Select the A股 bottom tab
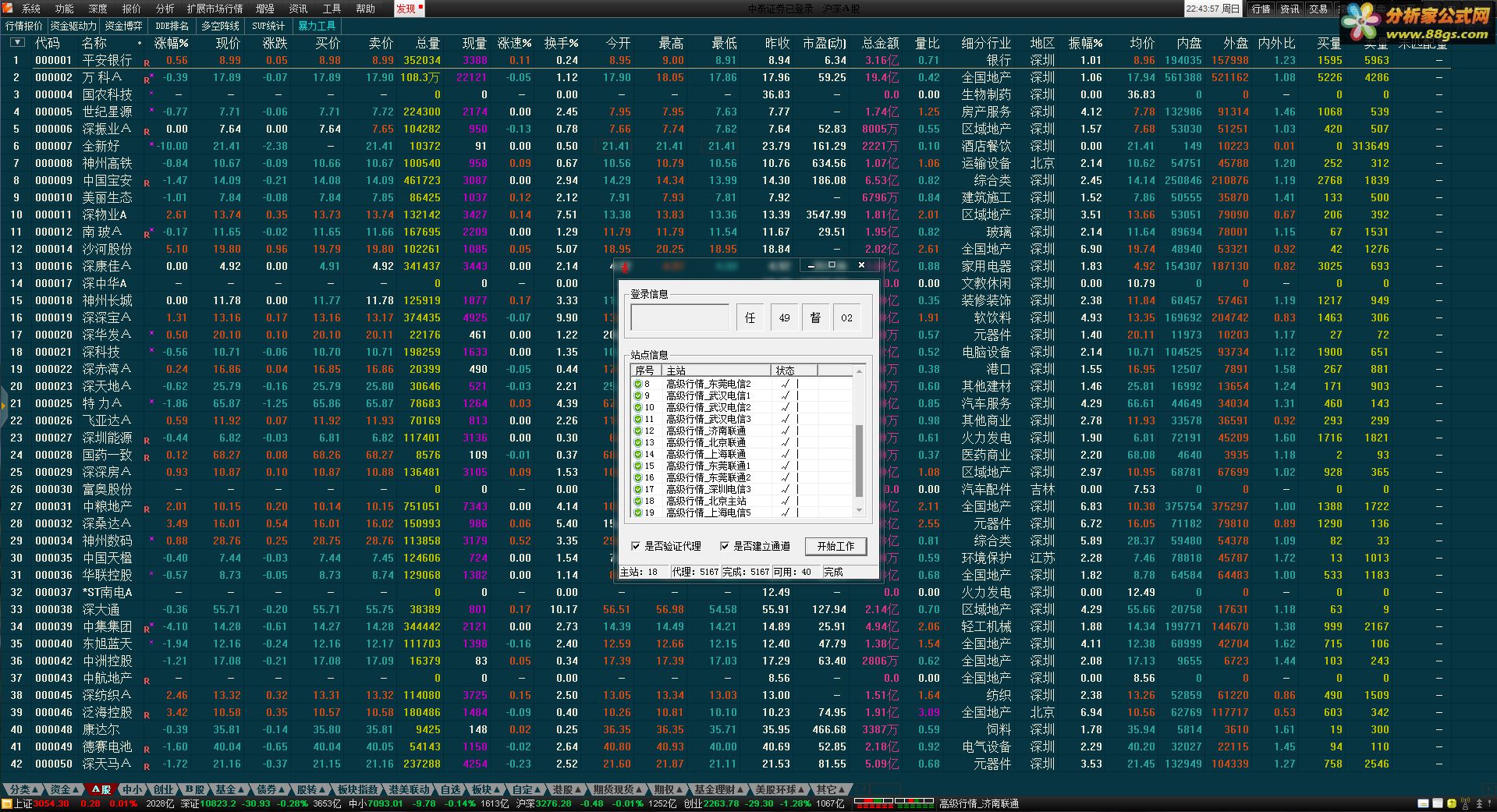 point(101,789)
